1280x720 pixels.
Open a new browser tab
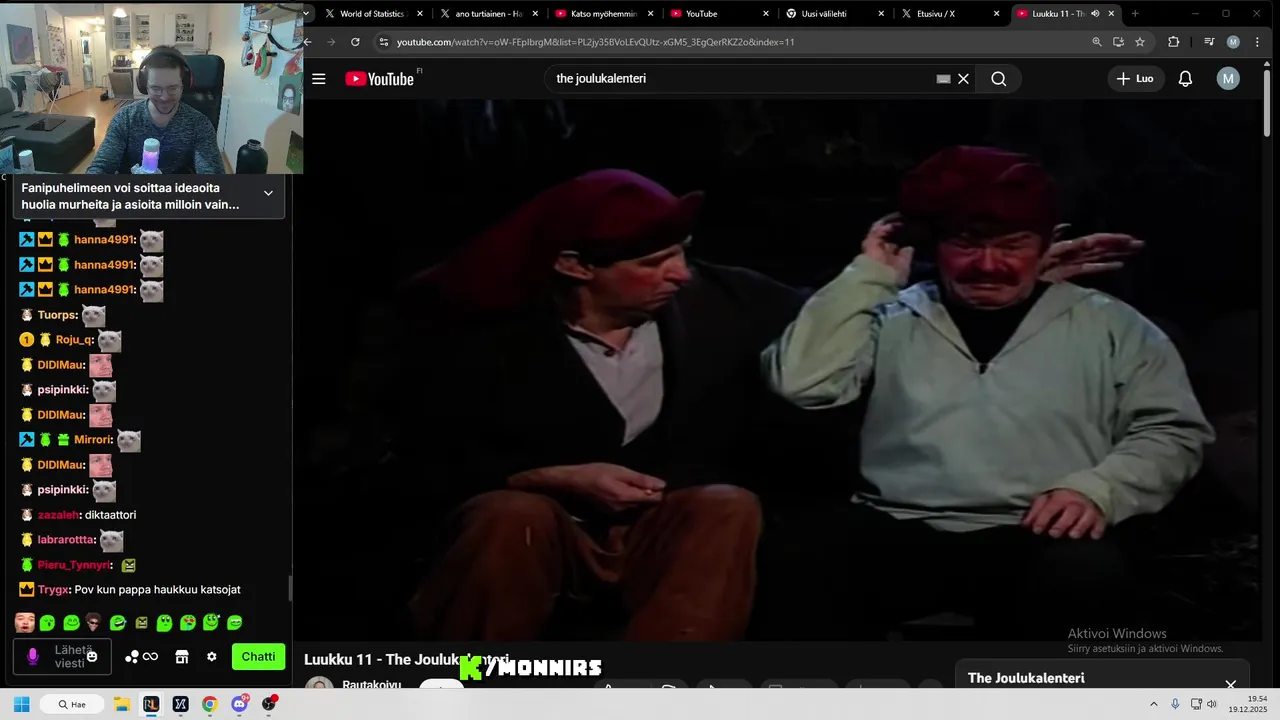pos(1134,14)
